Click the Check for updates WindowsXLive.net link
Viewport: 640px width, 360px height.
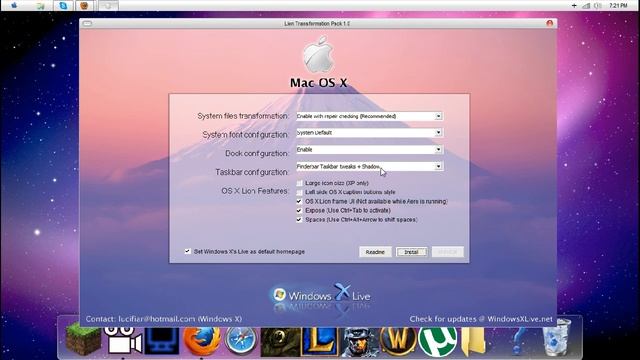coord(481,319)
